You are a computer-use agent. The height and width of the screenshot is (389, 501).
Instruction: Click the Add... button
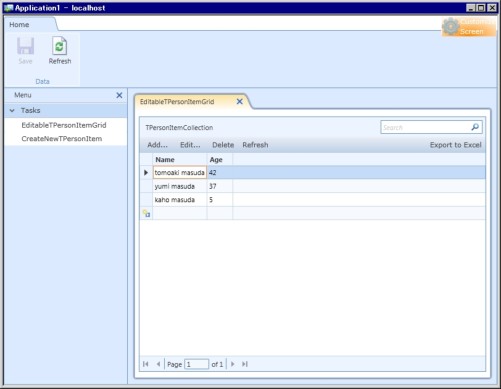[x=157, y=145]
